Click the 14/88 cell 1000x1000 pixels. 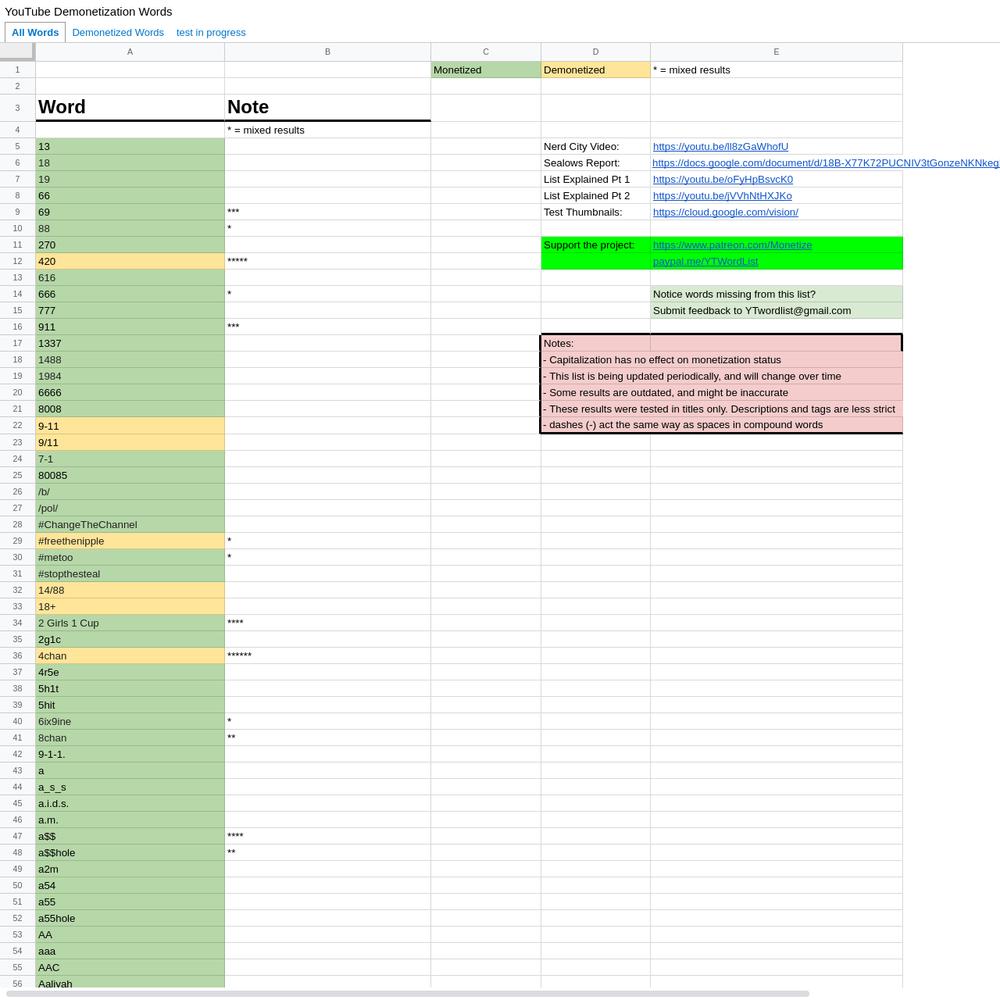pyautogui.click(x=130, y=590)
